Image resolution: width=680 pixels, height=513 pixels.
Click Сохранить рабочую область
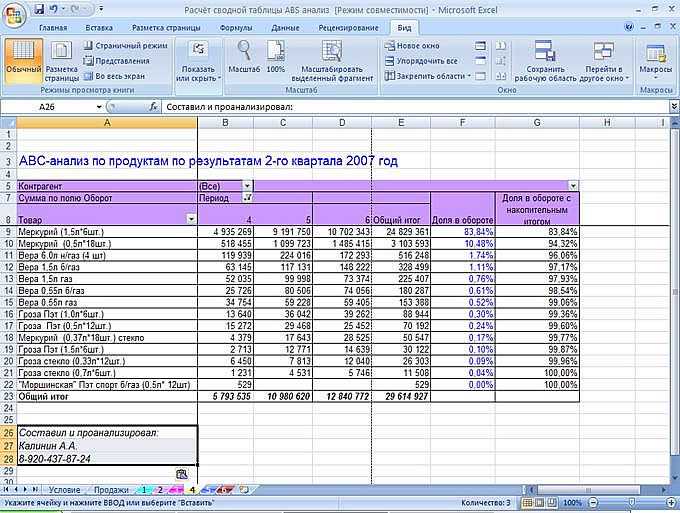click(546, 61)
